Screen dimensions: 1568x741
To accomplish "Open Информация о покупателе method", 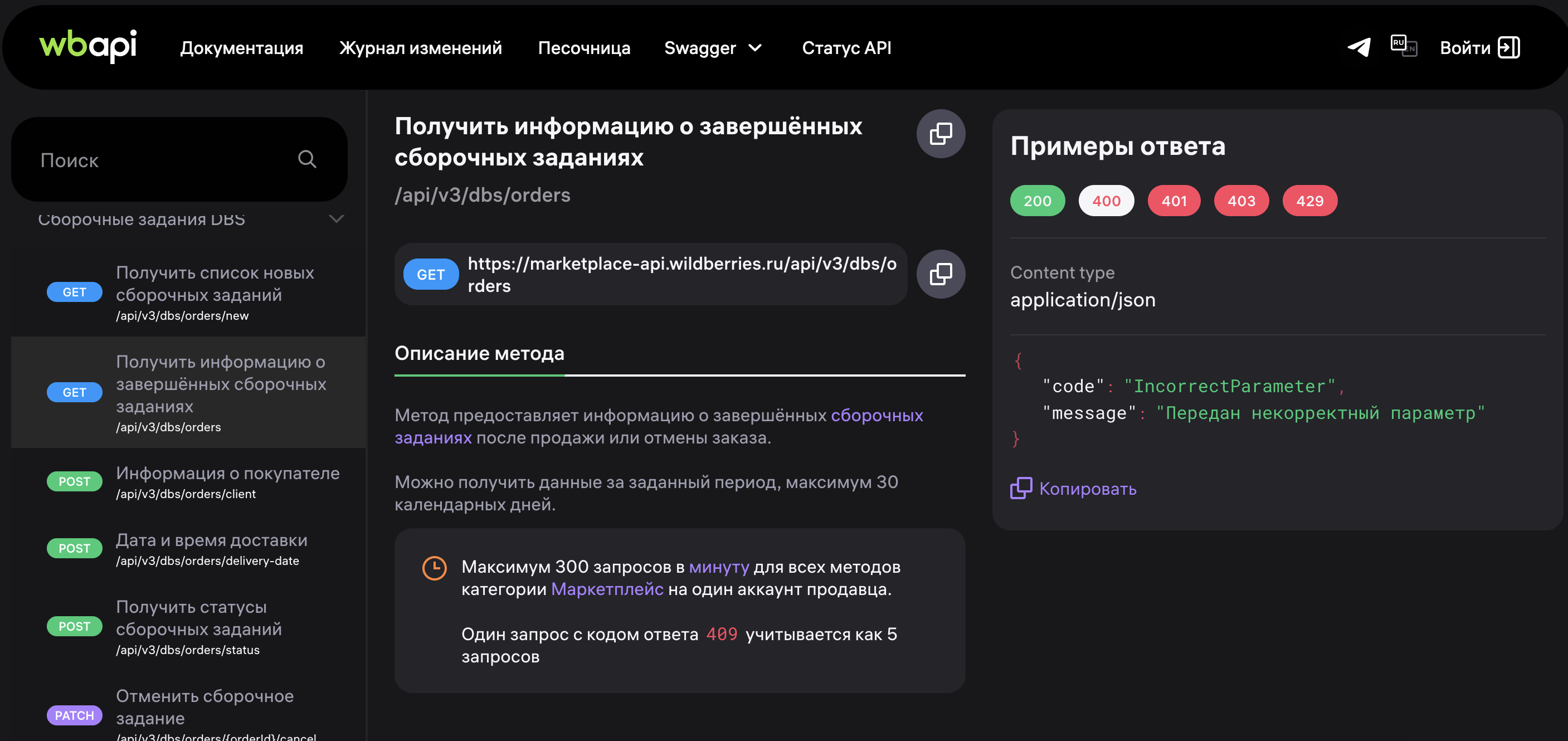I will click(x=189, y=482).
